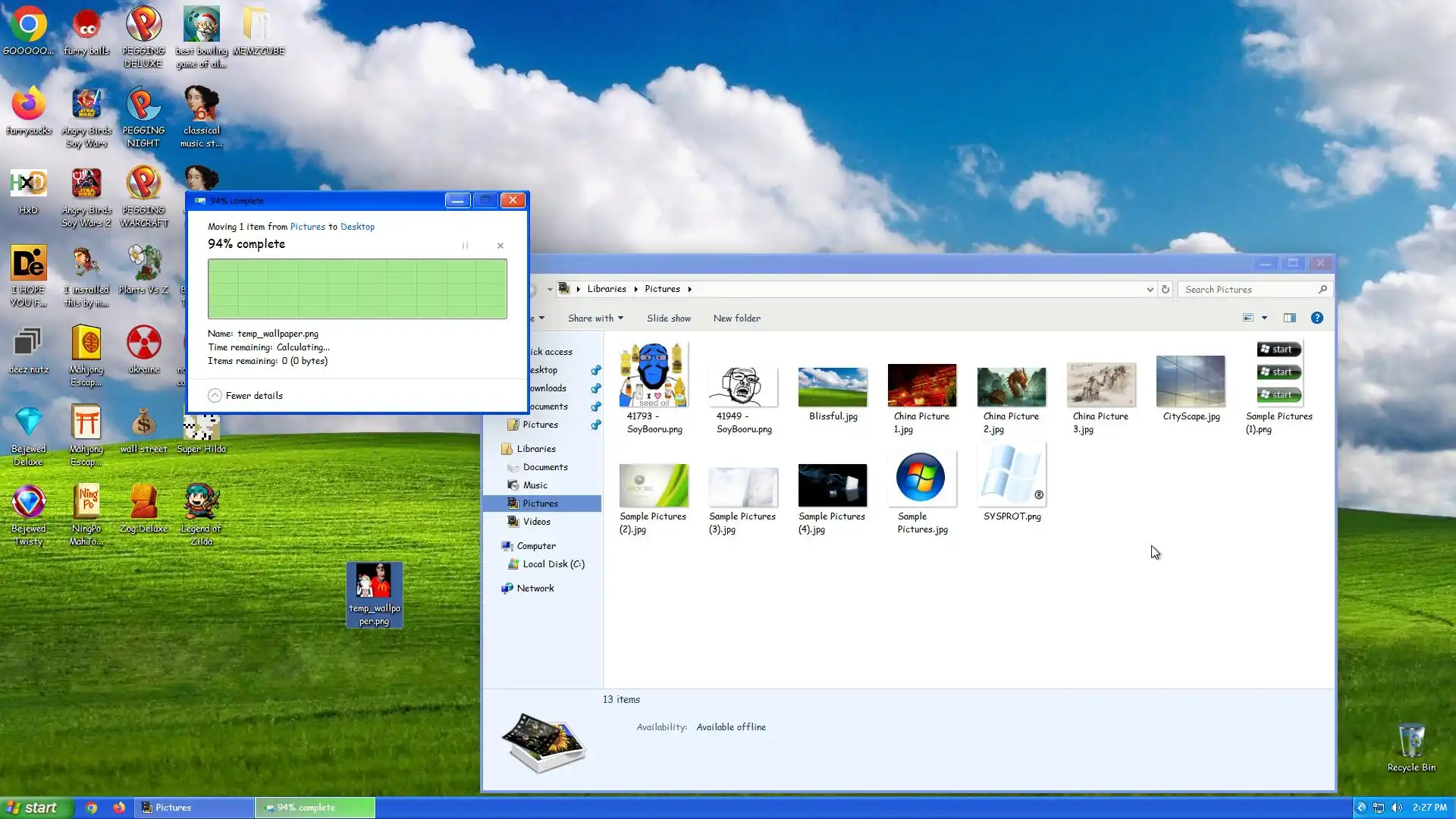The image size is (1456, 819).
Task: Pause the file move operation
Action: point(465,246)
